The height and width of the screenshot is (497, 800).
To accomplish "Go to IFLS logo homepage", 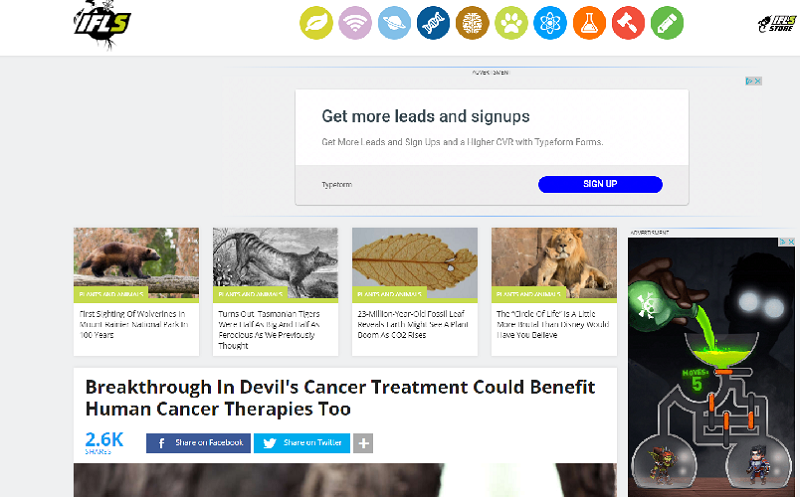I will pyautogui.click(x=103, y=24).
